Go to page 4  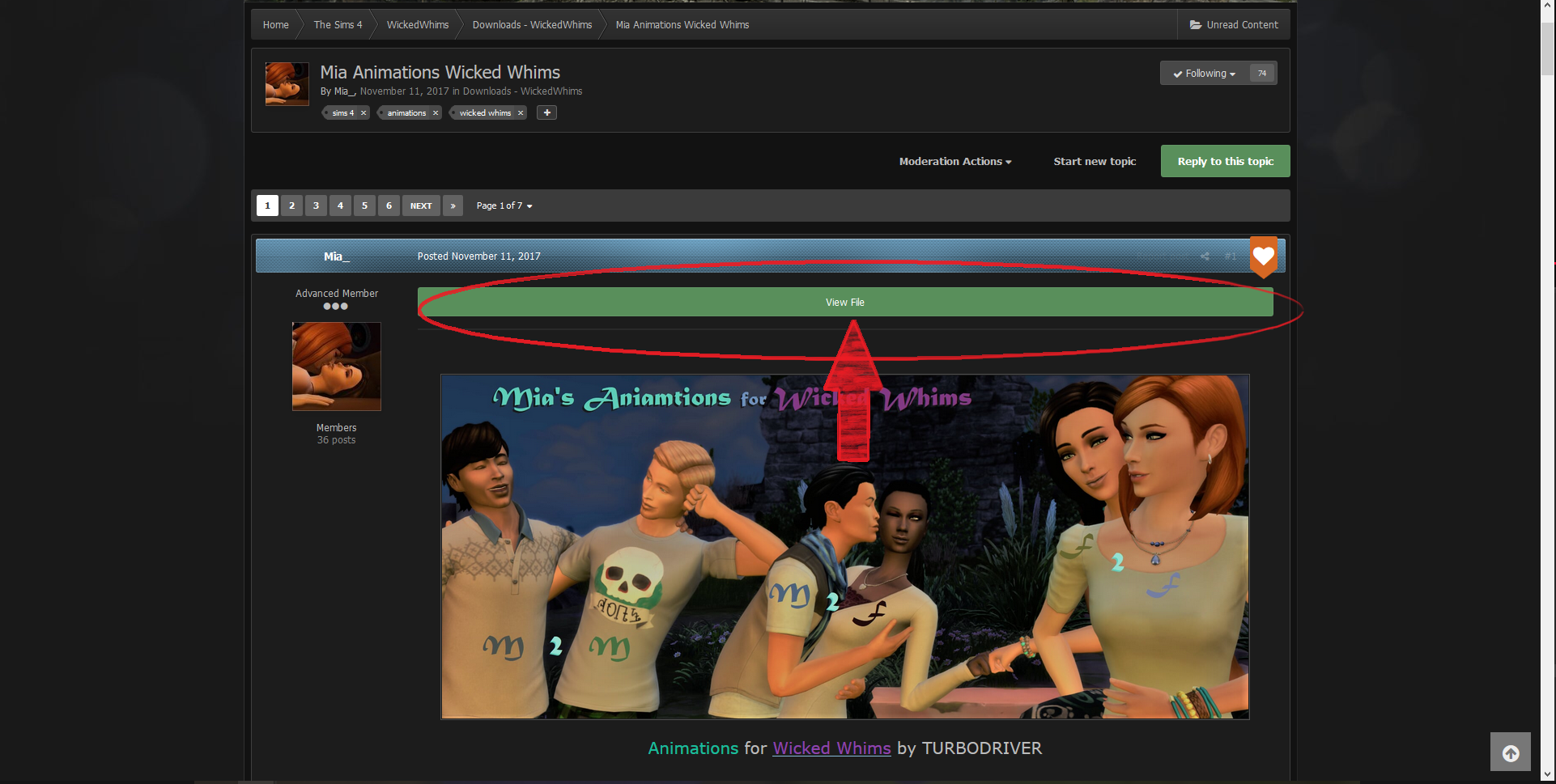341,206
